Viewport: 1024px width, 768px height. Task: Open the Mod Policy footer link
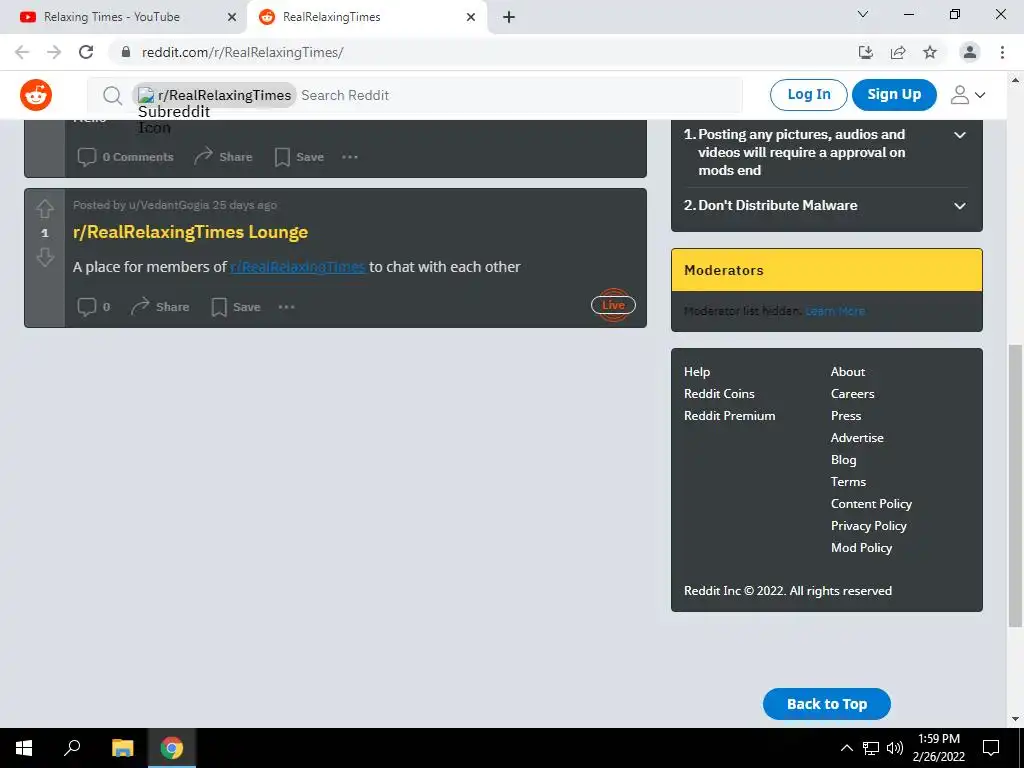(x=861, y=548)
